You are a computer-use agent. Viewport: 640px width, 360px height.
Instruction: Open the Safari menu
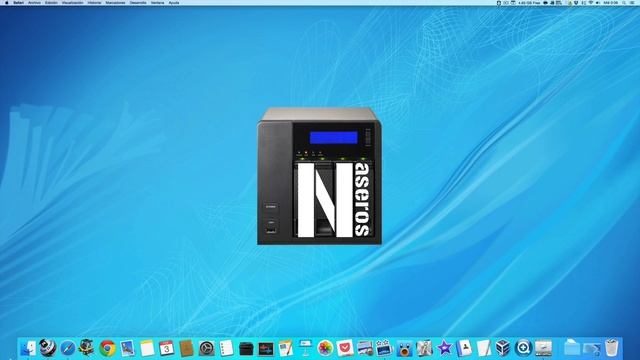(18, 2)
